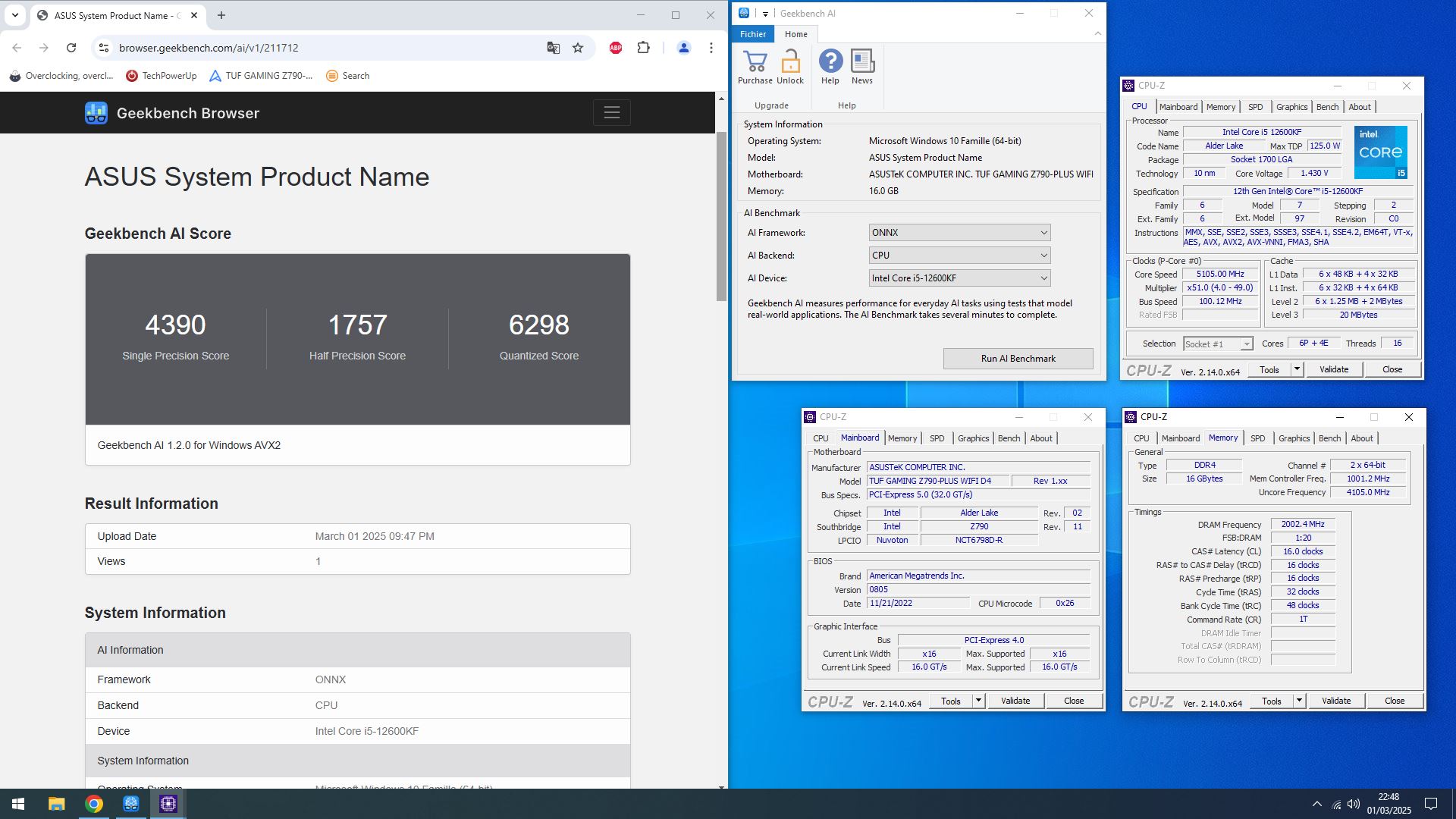
Task: Open Quick Access Toolbar dropdown in Geekbench AI
Action: 765,14
